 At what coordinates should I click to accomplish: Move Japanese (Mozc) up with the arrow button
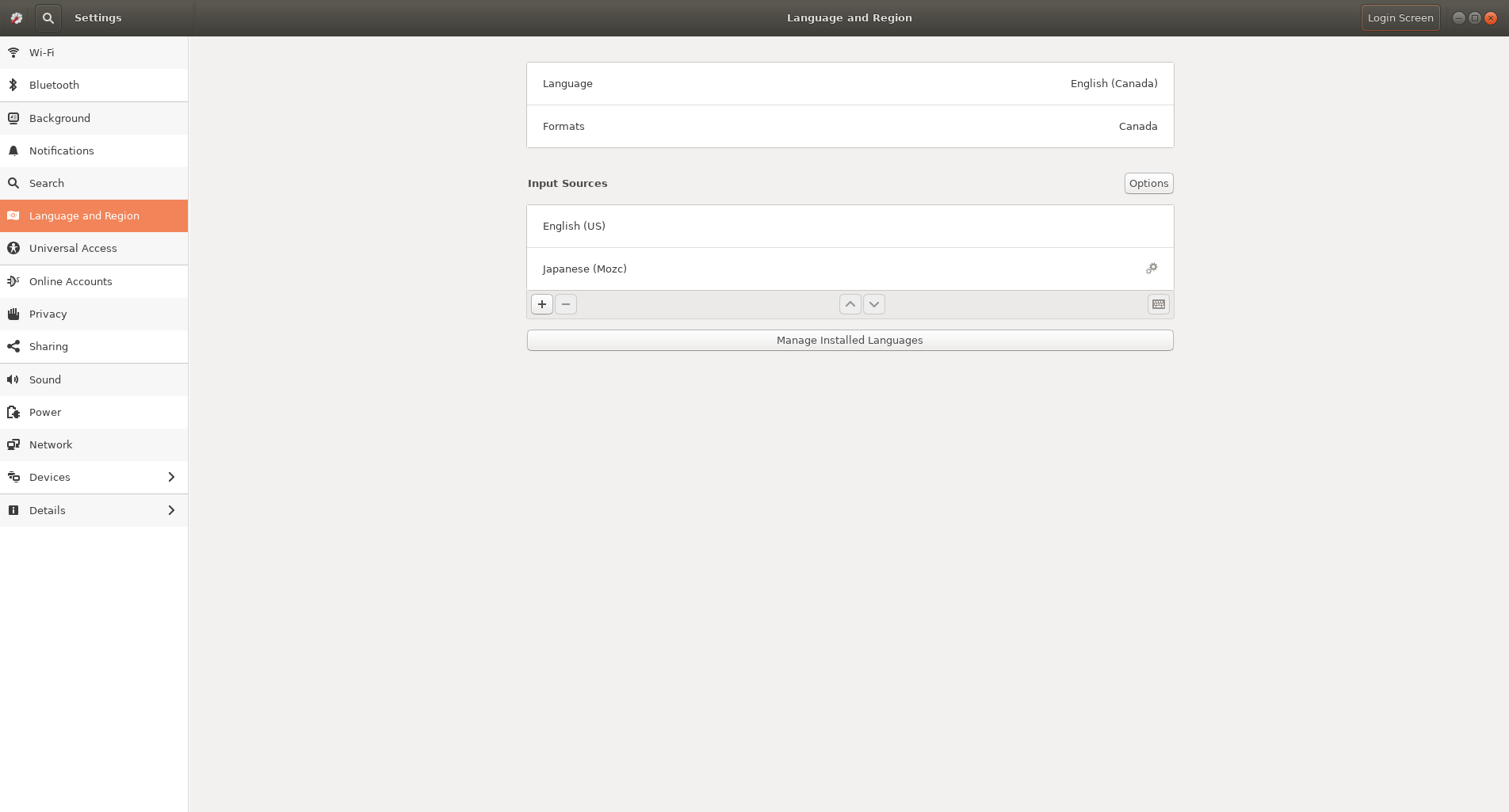[x=850, y=303]
